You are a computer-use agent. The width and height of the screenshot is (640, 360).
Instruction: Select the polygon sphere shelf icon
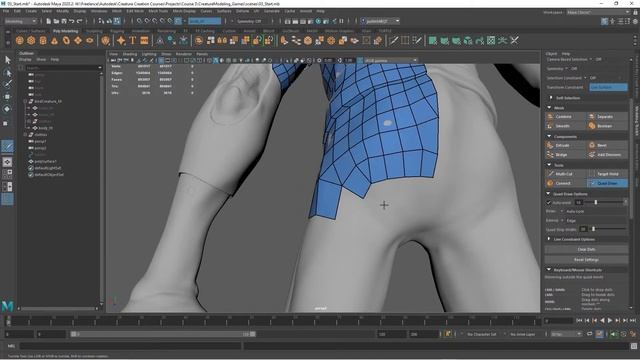coord(20,40)
